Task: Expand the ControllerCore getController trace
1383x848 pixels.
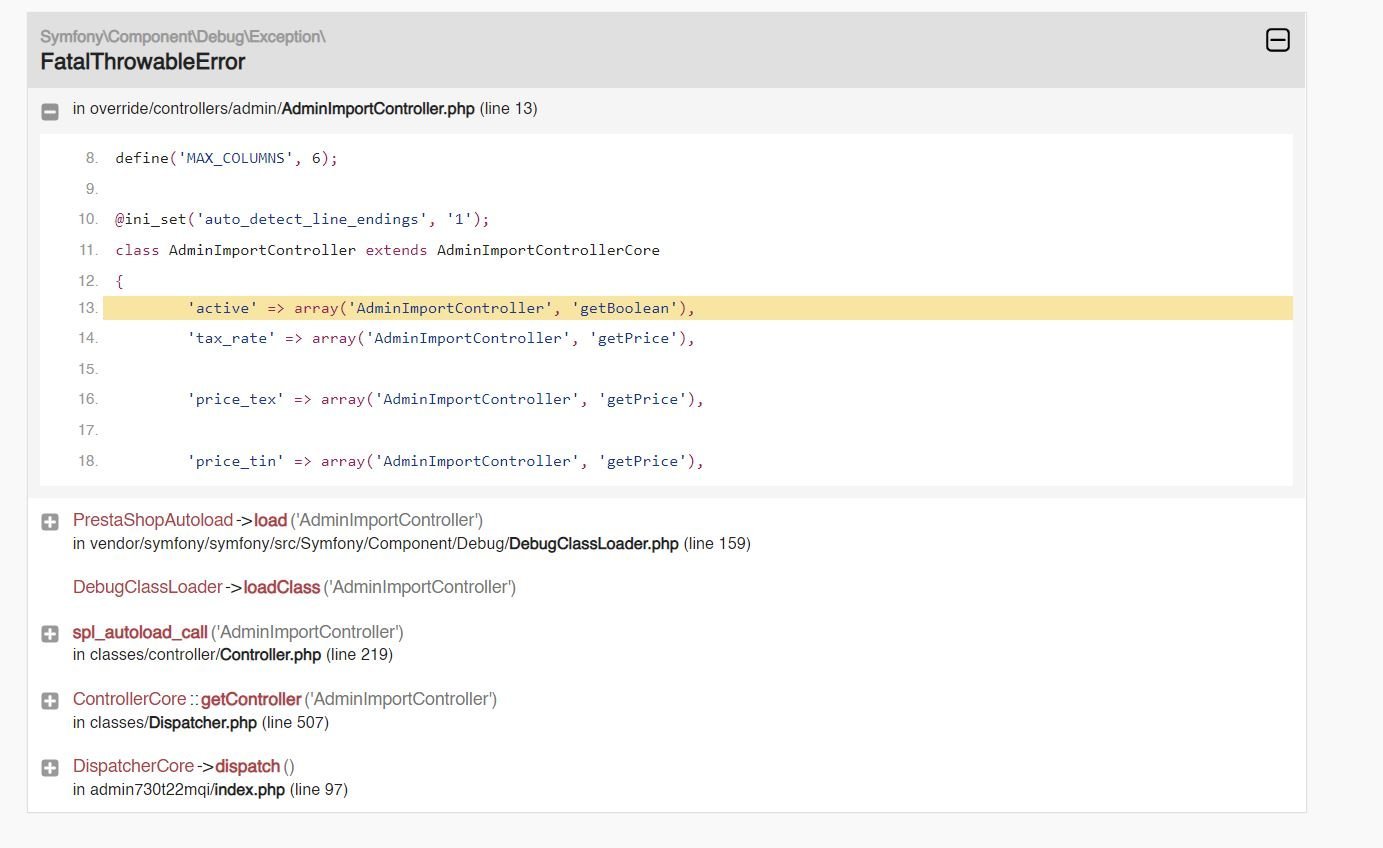Action: (50, 701)
